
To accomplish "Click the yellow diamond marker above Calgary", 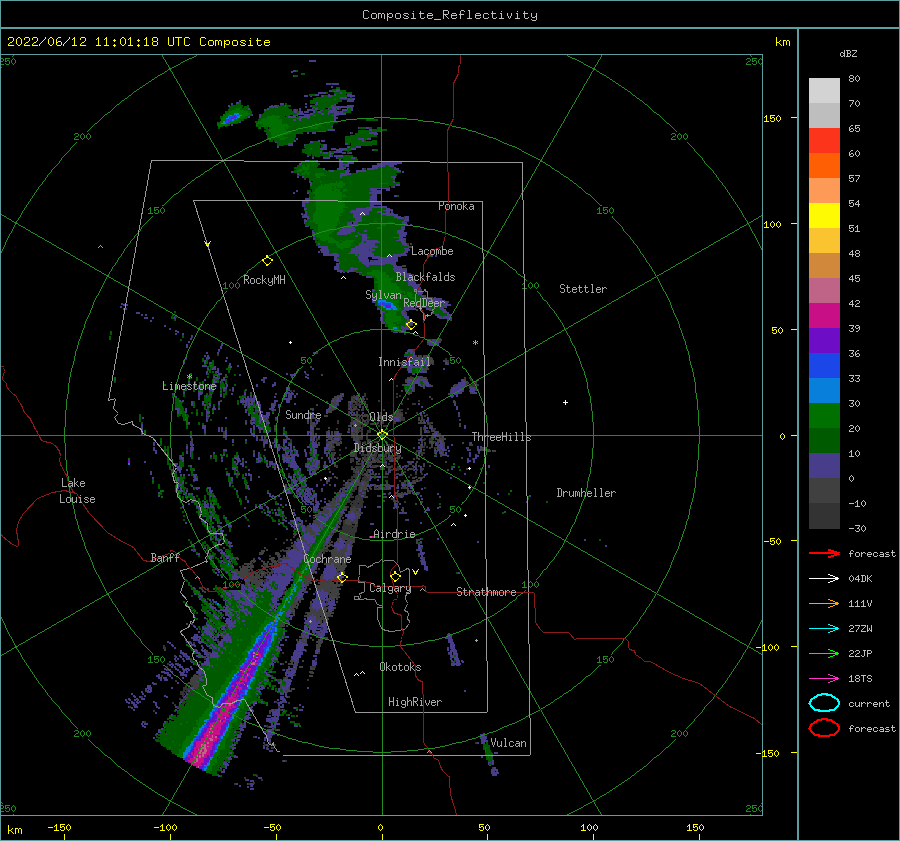I will coord(395,576).
